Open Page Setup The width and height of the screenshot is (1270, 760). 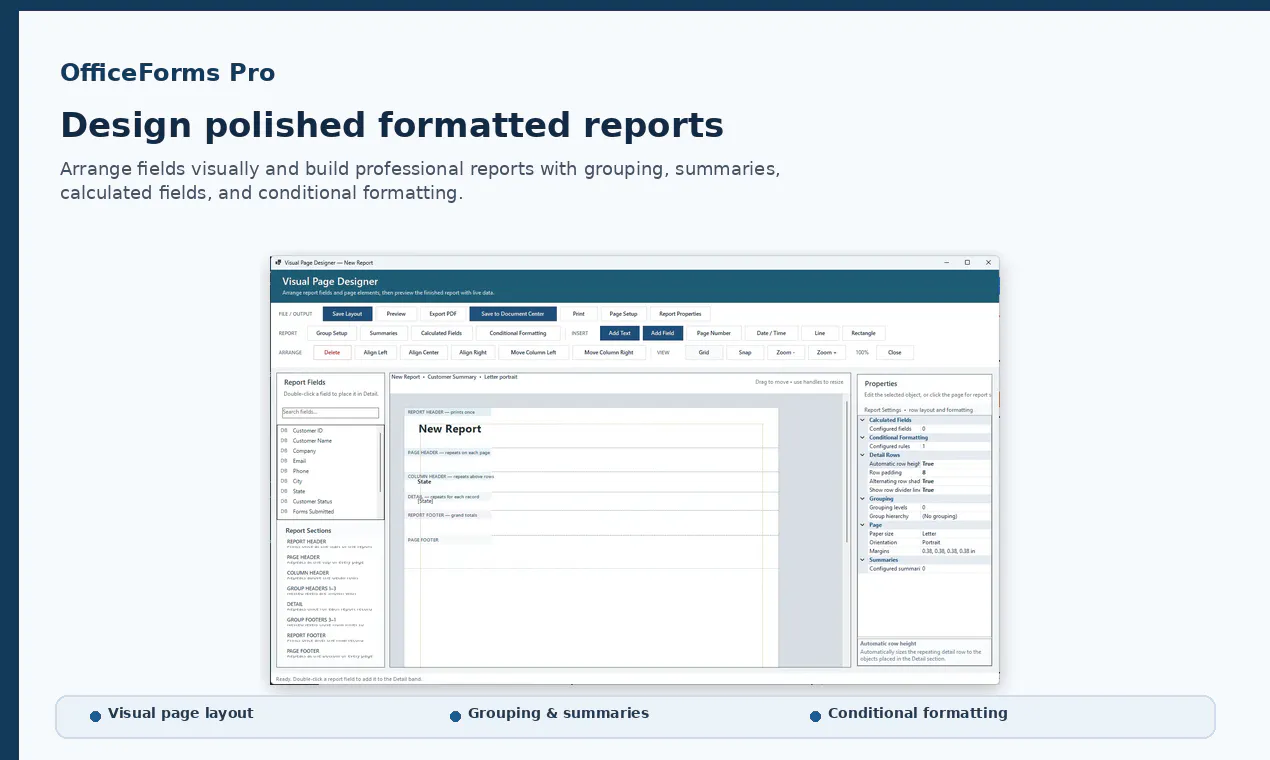(x=623, y=314)
